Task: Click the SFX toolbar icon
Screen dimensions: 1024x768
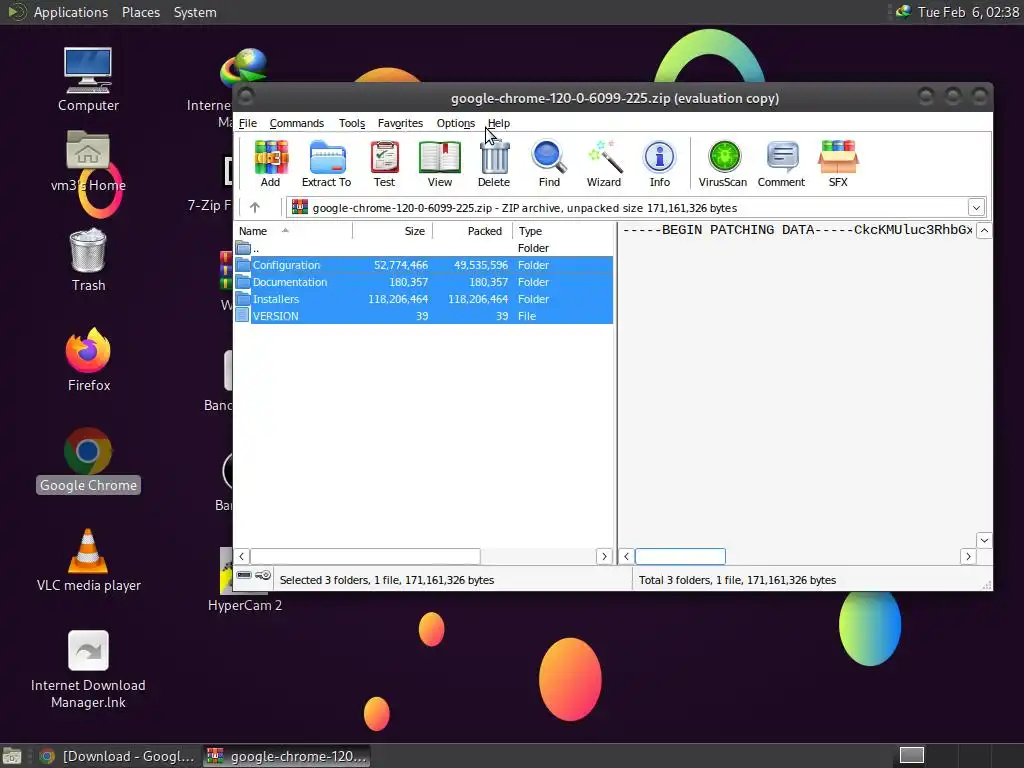Action: click(839, 164)
